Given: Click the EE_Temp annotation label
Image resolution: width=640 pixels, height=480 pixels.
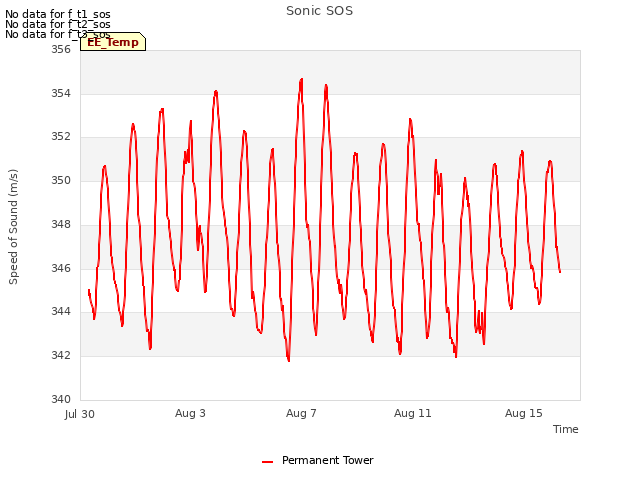Looking at the screenshot, I should tap(113, 42).
